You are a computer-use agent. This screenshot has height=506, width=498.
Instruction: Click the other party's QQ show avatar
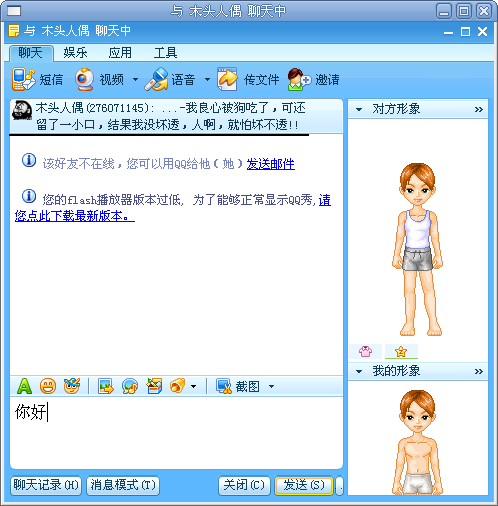417,249
